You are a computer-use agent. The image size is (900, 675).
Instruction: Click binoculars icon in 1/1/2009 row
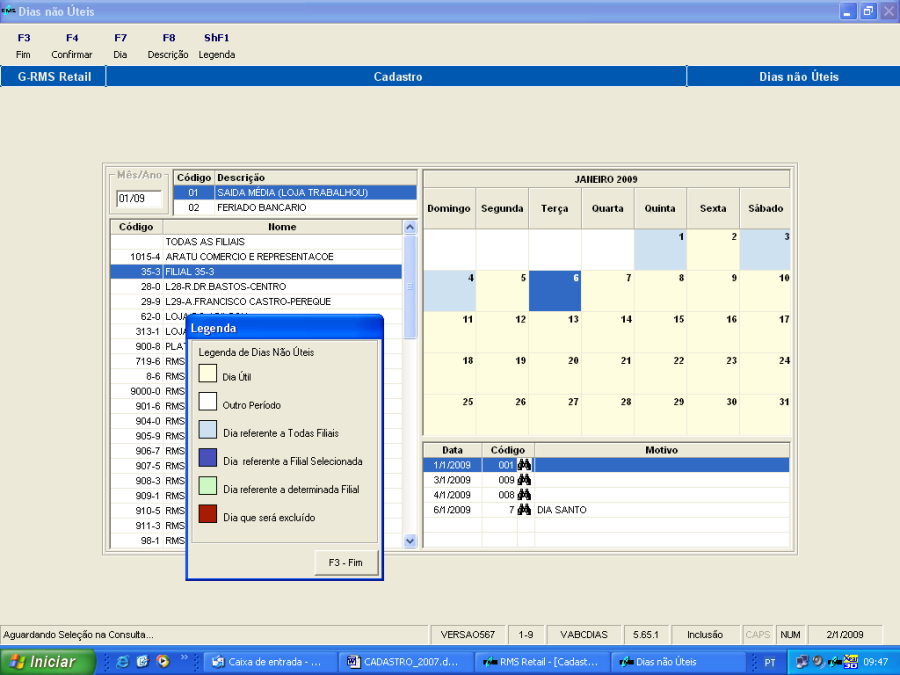[524, 465]
